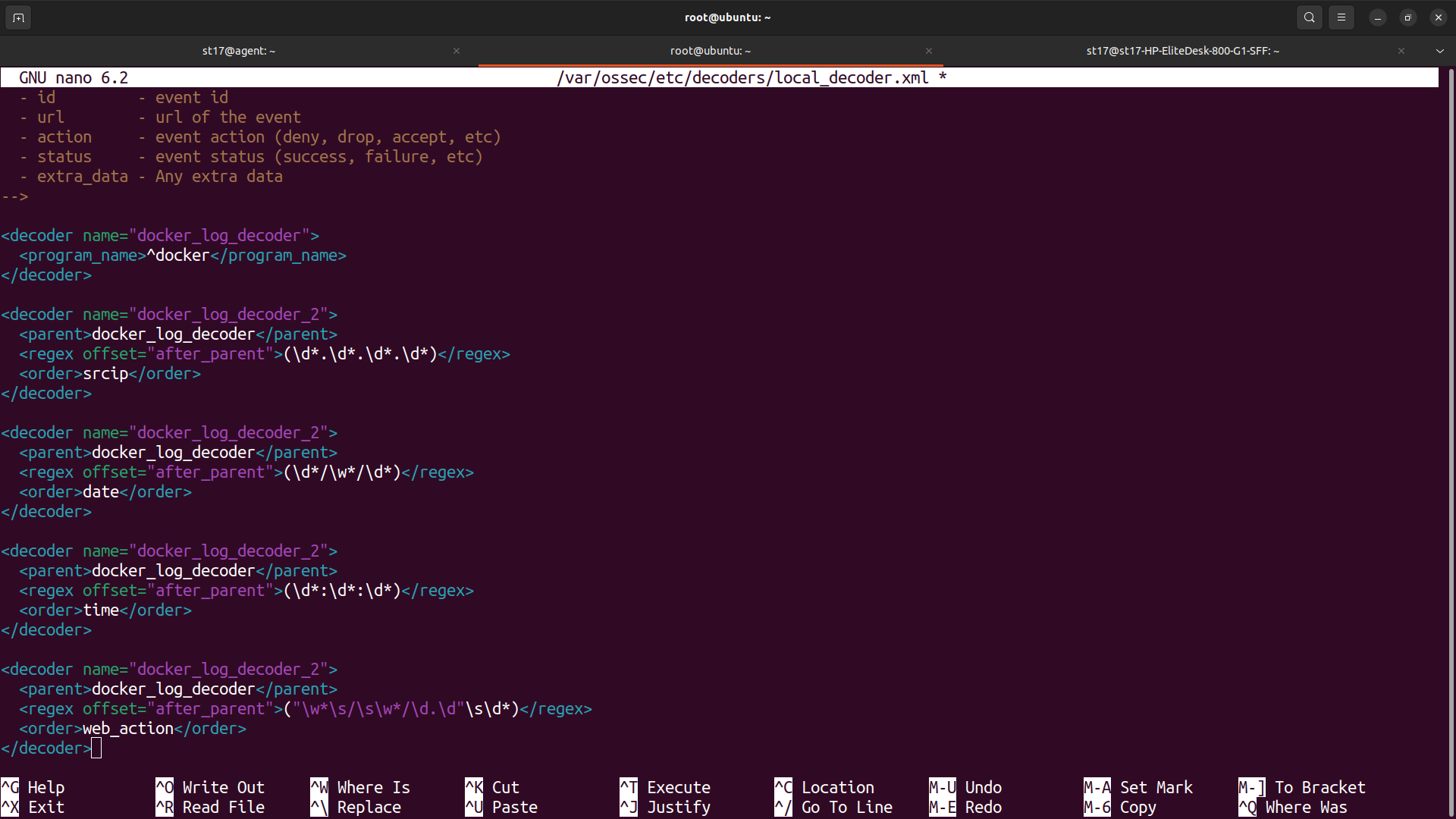Switch to st17@agent tab

[239, 51]
